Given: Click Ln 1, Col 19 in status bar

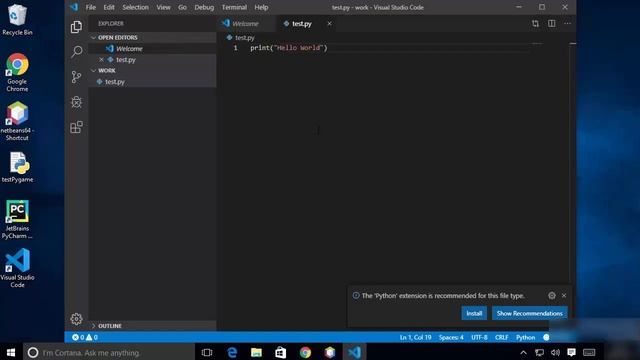Looking at the screenshot, I should pyautogui.click(x=416, y=337).
